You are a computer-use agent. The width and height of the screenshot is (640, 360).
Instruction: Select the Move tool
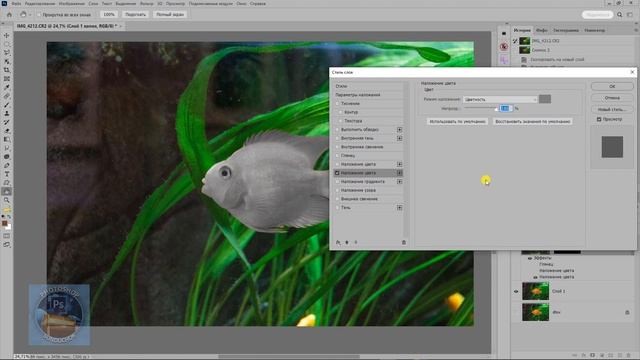pyautogui.click(x=7, y=36)
